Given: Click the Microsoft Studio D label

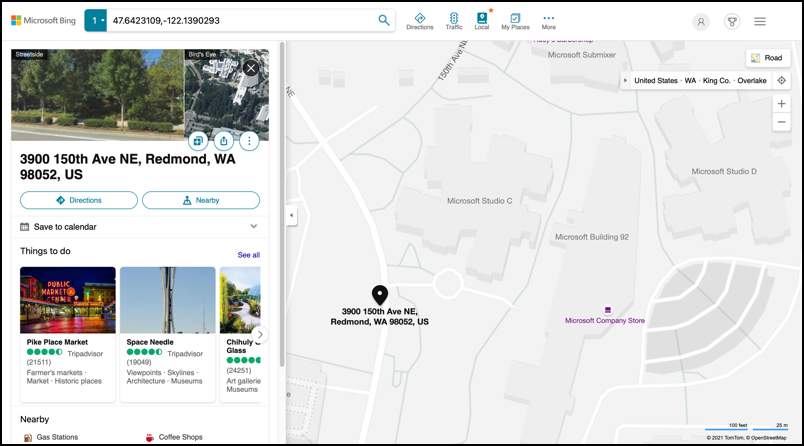Looking at the screenshot, I should coord(724,171).
